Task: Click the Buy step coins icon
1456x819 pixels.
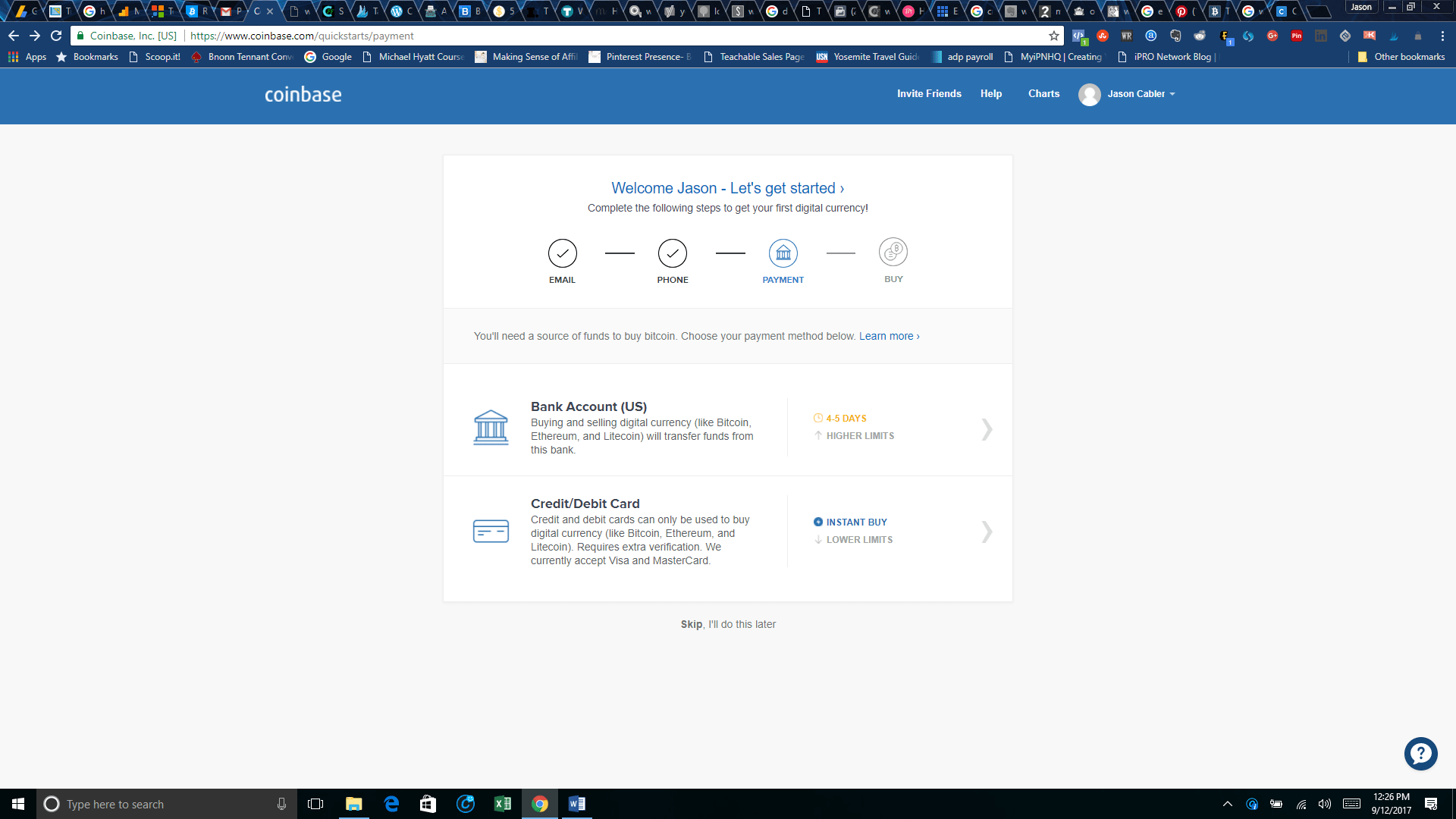Action: point(893,252)
